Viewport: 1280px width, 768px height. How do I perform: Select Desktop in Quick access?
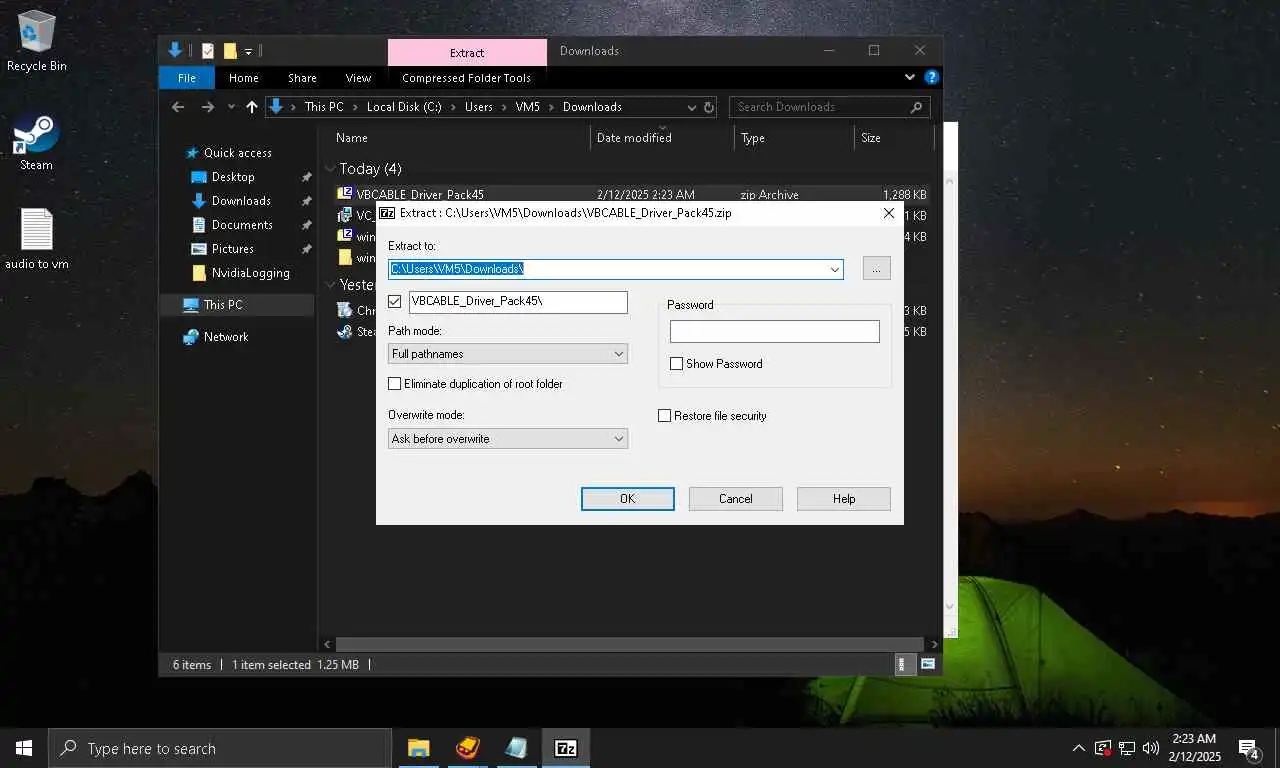coord(233,177)
